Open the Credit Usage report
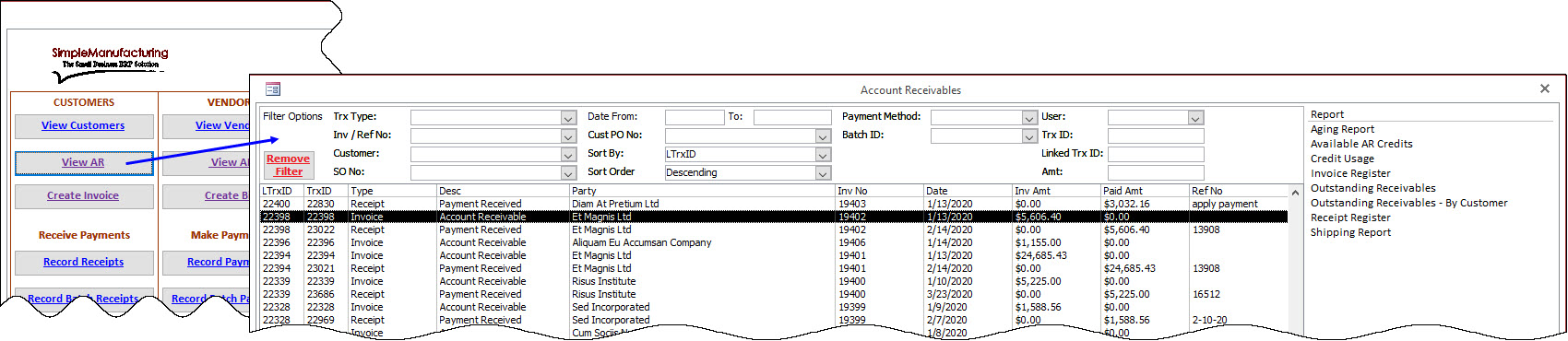 [1342, 159]
